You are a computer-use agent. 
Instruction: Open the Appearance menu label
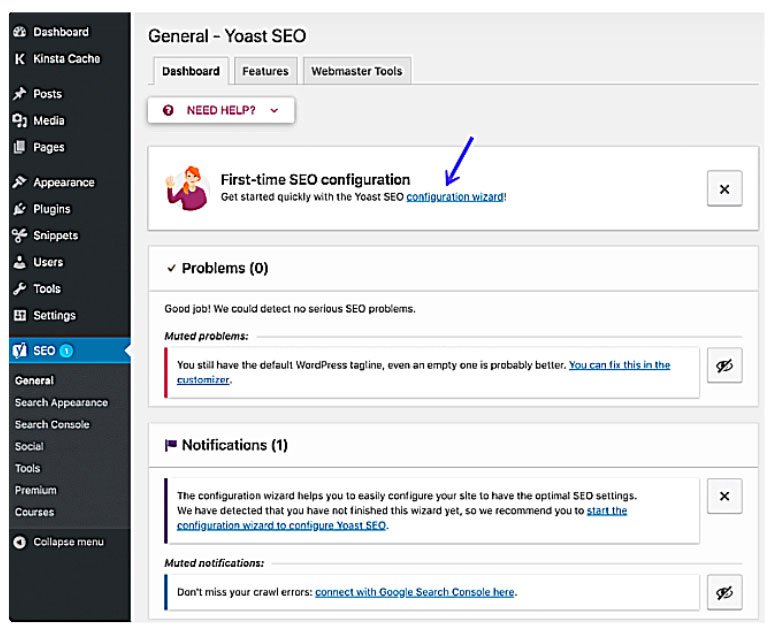[64, 182]
